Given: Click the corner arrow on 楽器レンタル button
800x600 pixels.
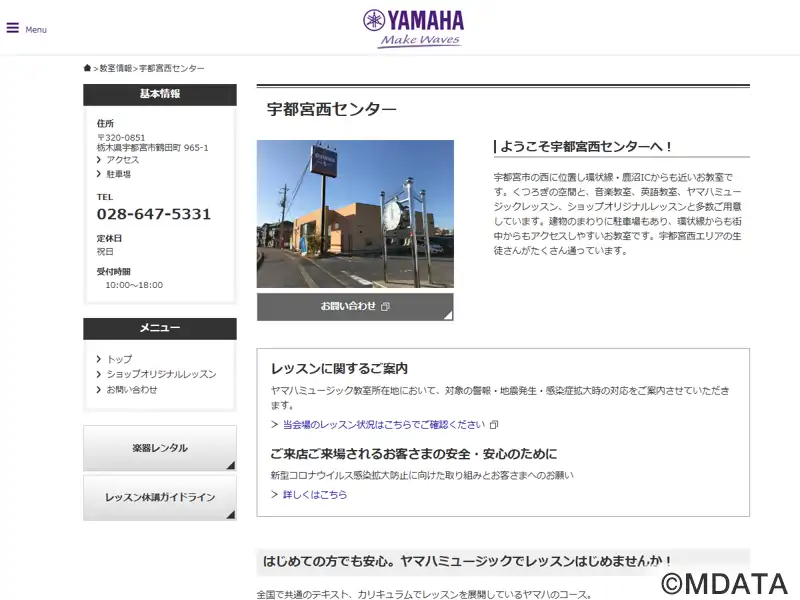Looking at the screenshot, I should point(230,465).
